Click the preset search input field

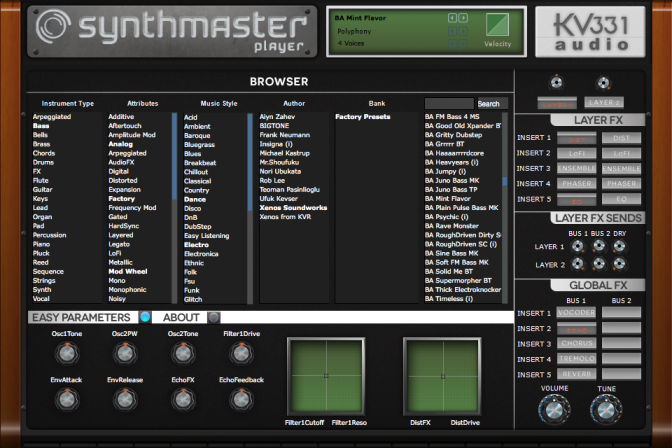coord(449,103)
